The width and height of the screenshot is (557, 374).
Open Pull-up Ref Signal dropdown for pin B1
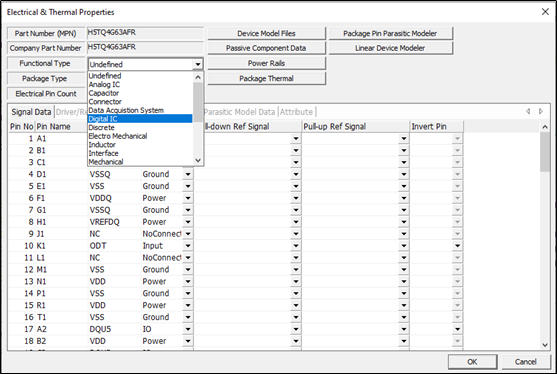[404, 151]
